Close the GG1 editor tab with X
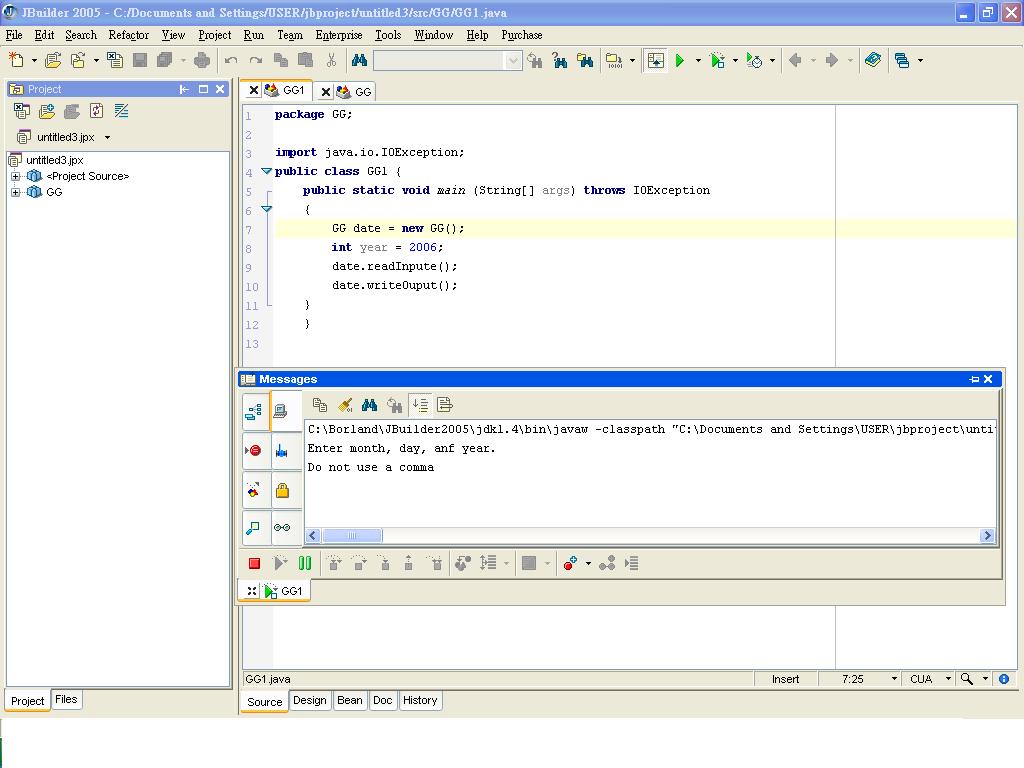This screenshot has width=1024, height=768. (x=254, y=90)
